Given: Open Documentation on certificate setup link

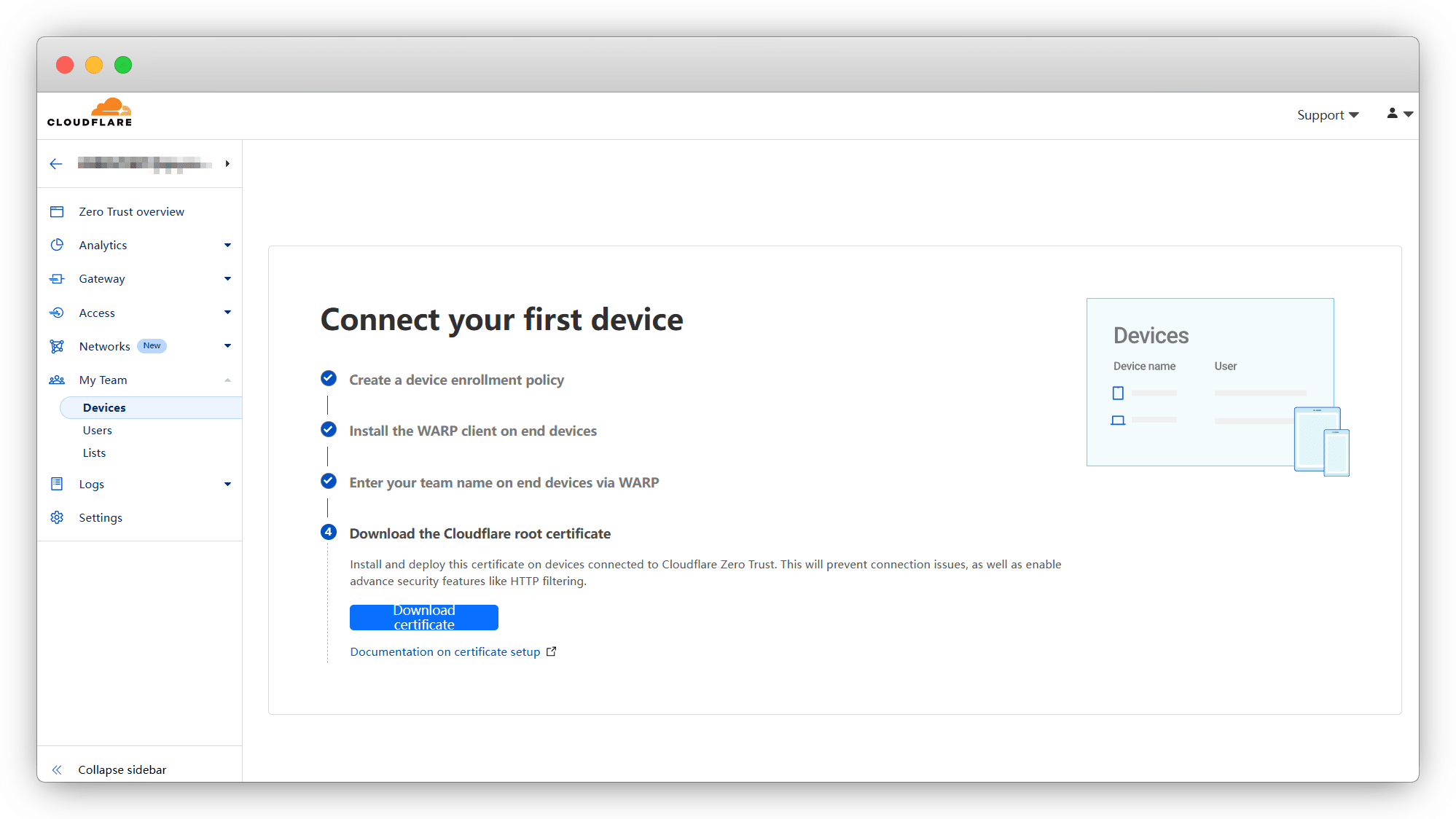Looking at the screenshot, I should click(x=445, y=651).
